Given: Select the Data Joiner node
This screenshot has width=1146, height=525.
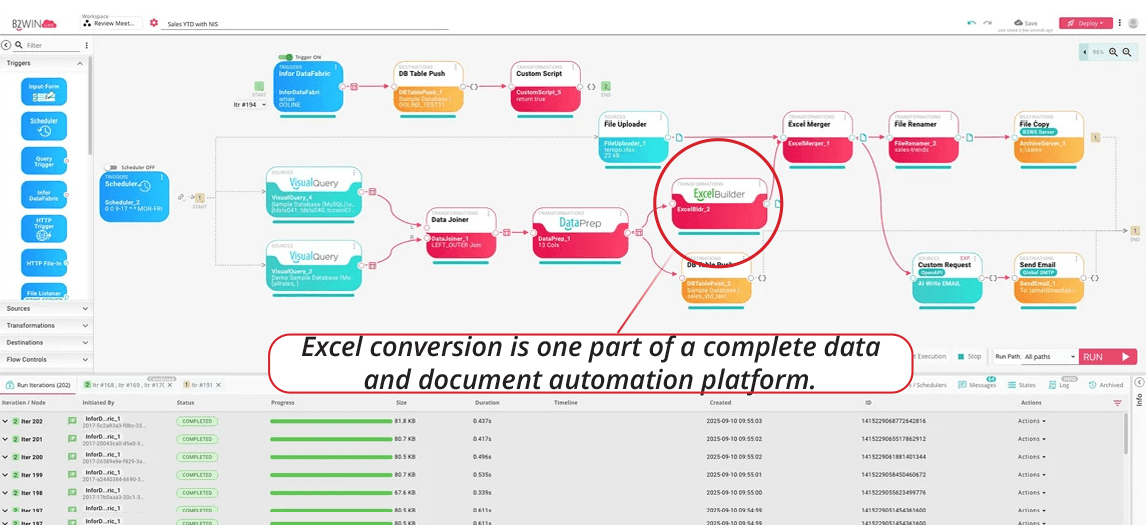Looking at the screenshot, I should [461, 233].
